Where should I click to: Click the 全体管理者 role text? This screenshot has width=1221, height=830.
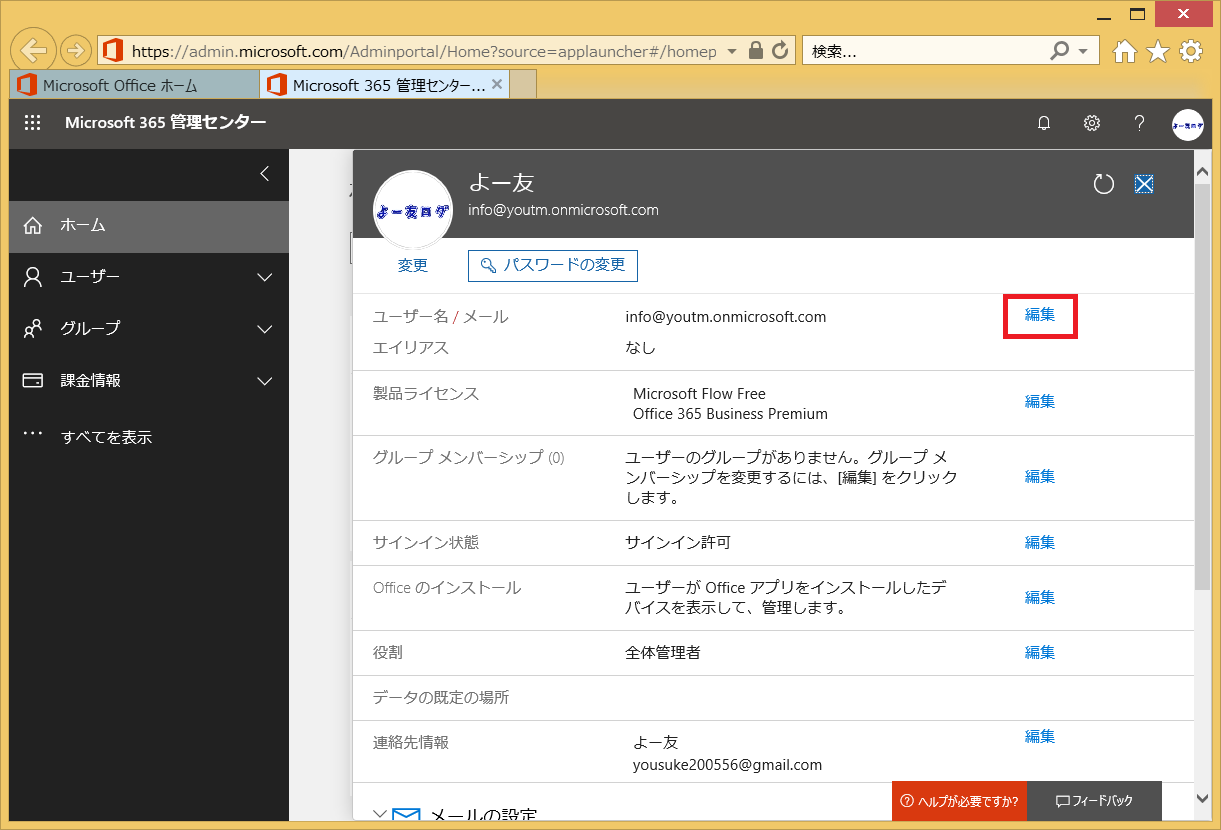pos(663,653)
